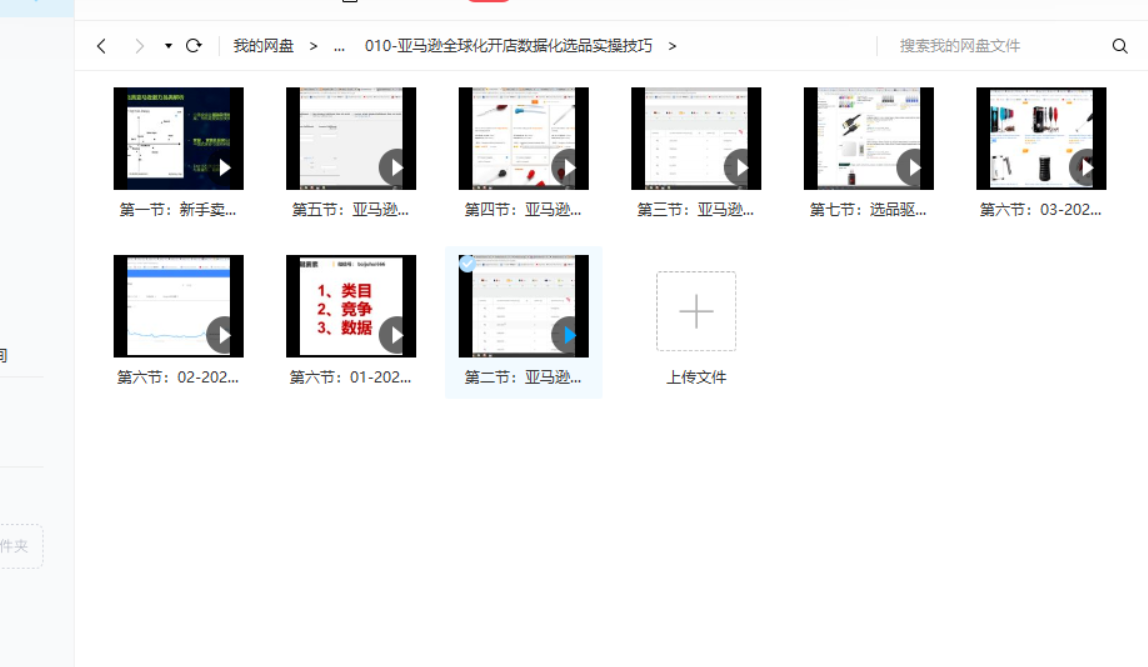Open the 第五节：亚马逊... video thumbnail
Screen dimensions: 1148x667
[x=351, y=138]
